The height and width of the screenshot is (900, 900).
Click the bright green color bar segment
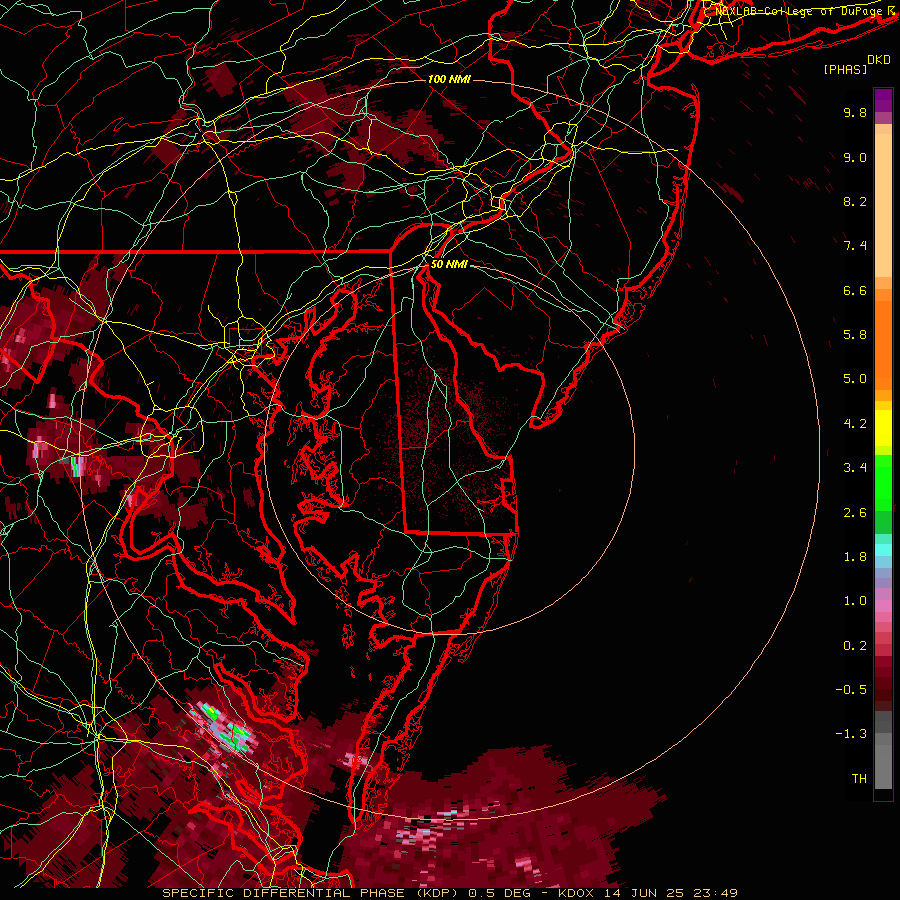(883, 482)
